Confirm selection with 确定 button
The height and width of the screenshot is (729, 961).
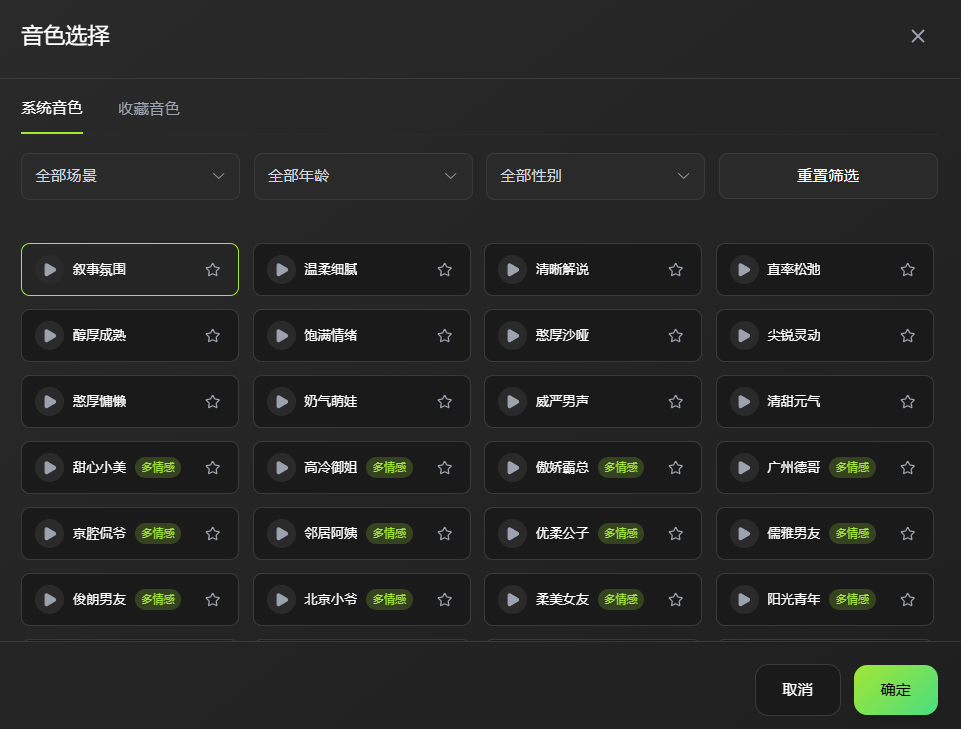coord(895,690)
